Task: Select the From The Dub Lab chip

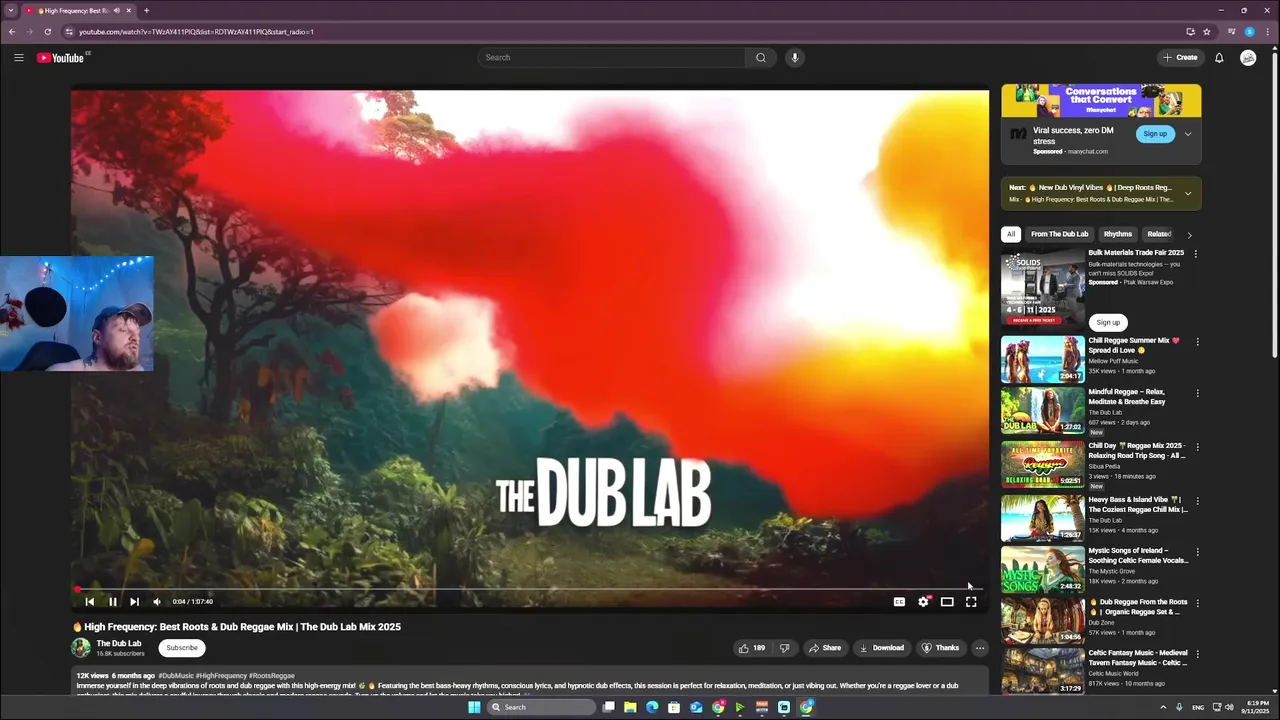Action: 1059,234
